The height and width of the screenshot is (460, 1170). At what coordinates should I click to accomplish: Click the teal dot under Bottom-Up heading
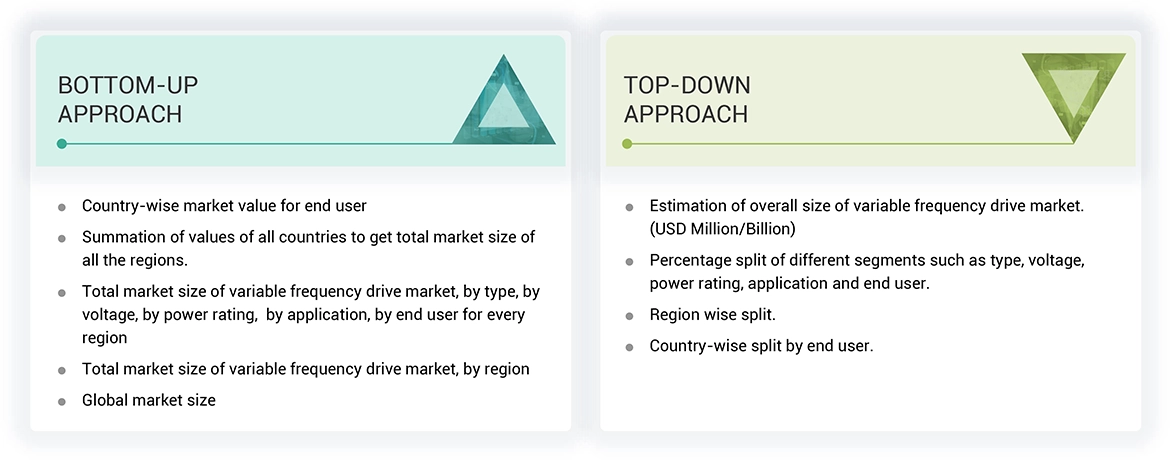(62, 144)
